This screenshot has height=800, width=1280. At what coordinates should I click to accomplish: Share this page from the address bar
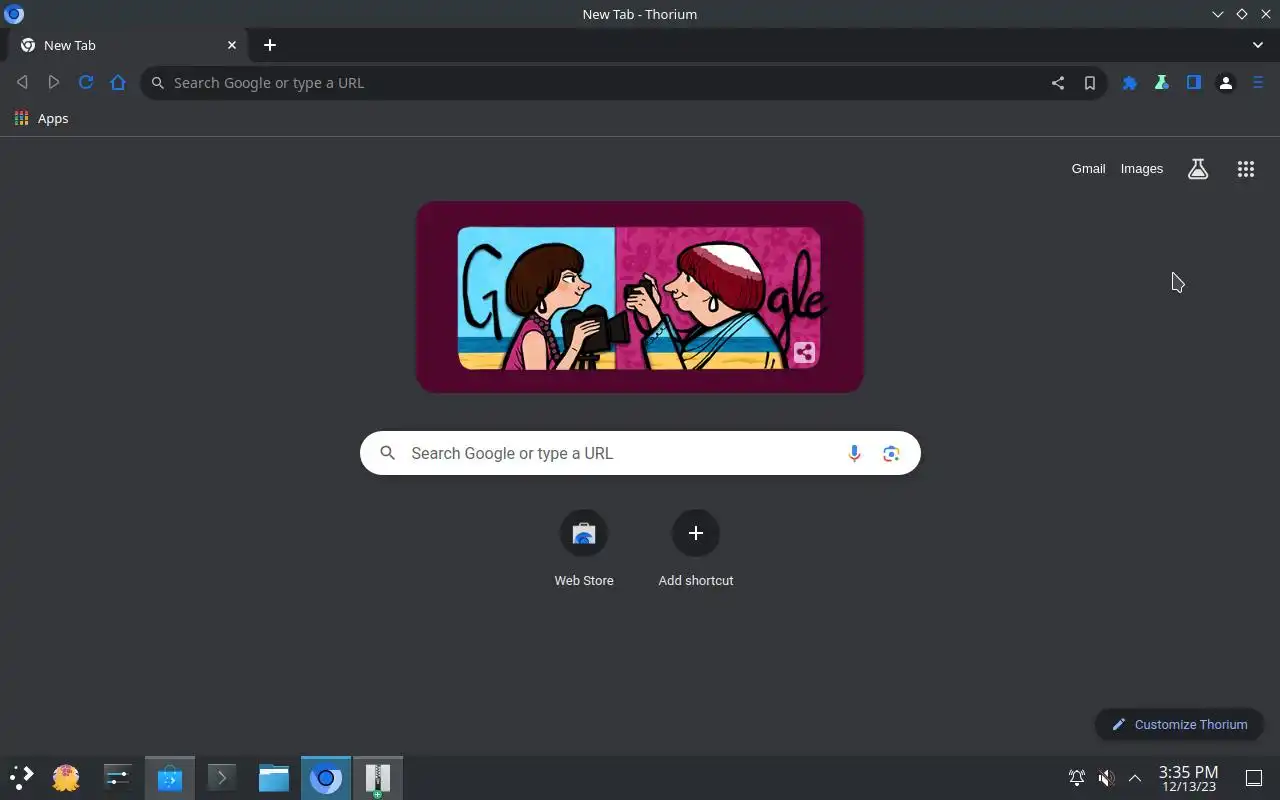[x=1058, y=83]
